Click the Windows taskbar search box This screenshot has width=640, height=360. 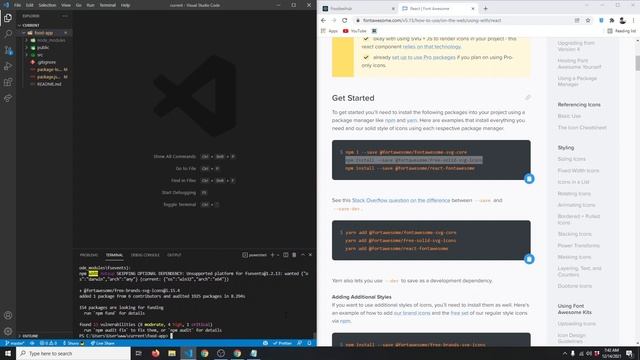73,353
